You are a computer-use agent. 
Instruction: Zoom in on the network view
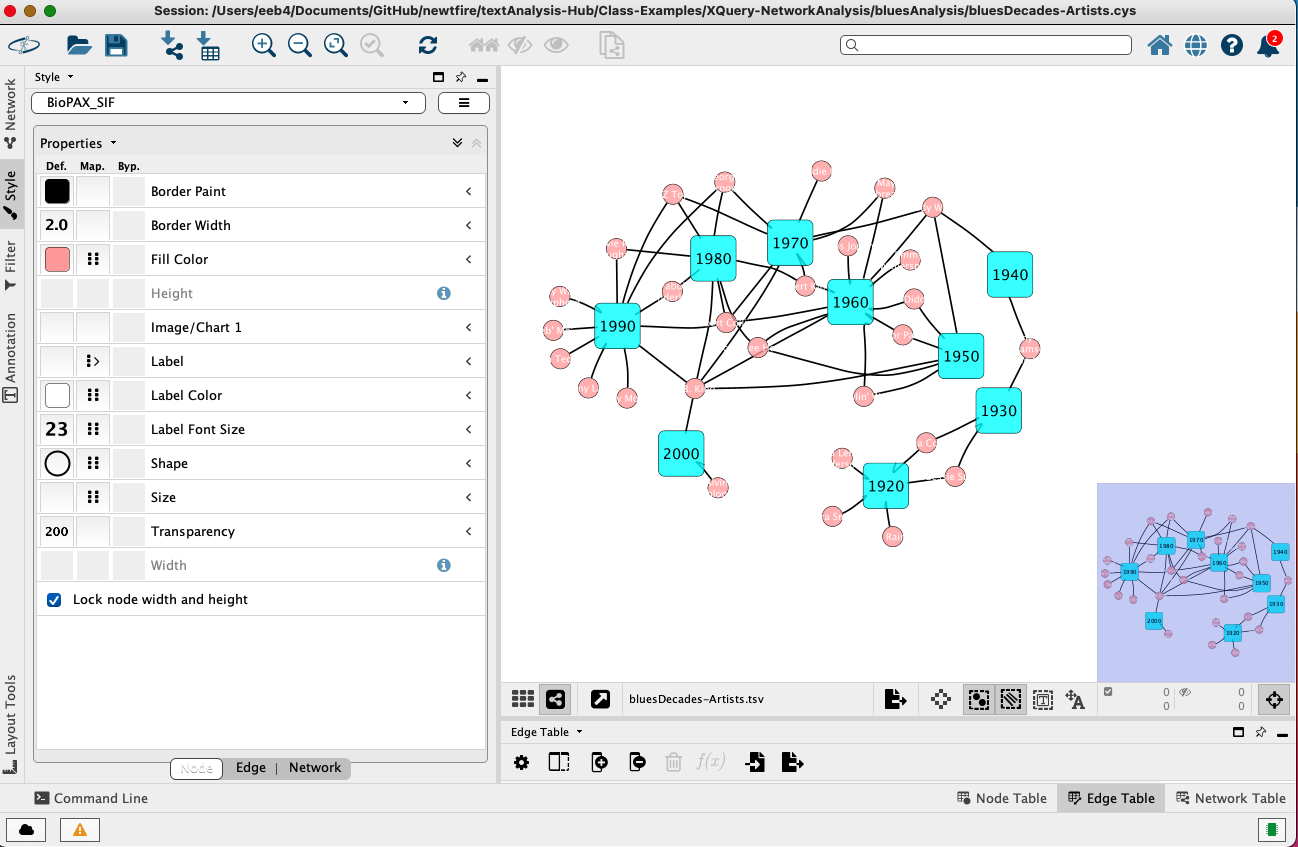[263, 45]
